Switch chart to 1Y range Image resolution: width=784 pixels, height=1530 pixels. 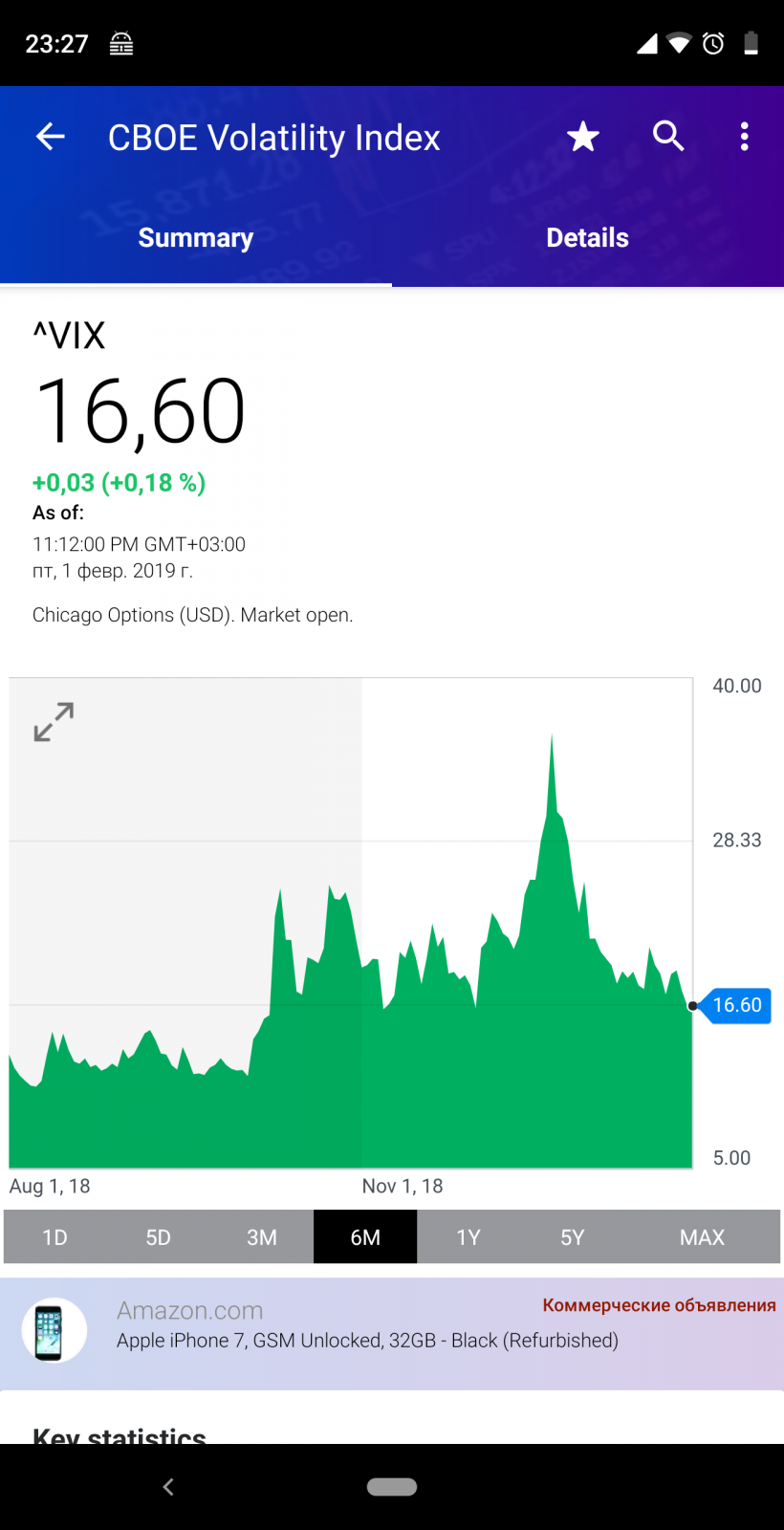[468, 1237]
